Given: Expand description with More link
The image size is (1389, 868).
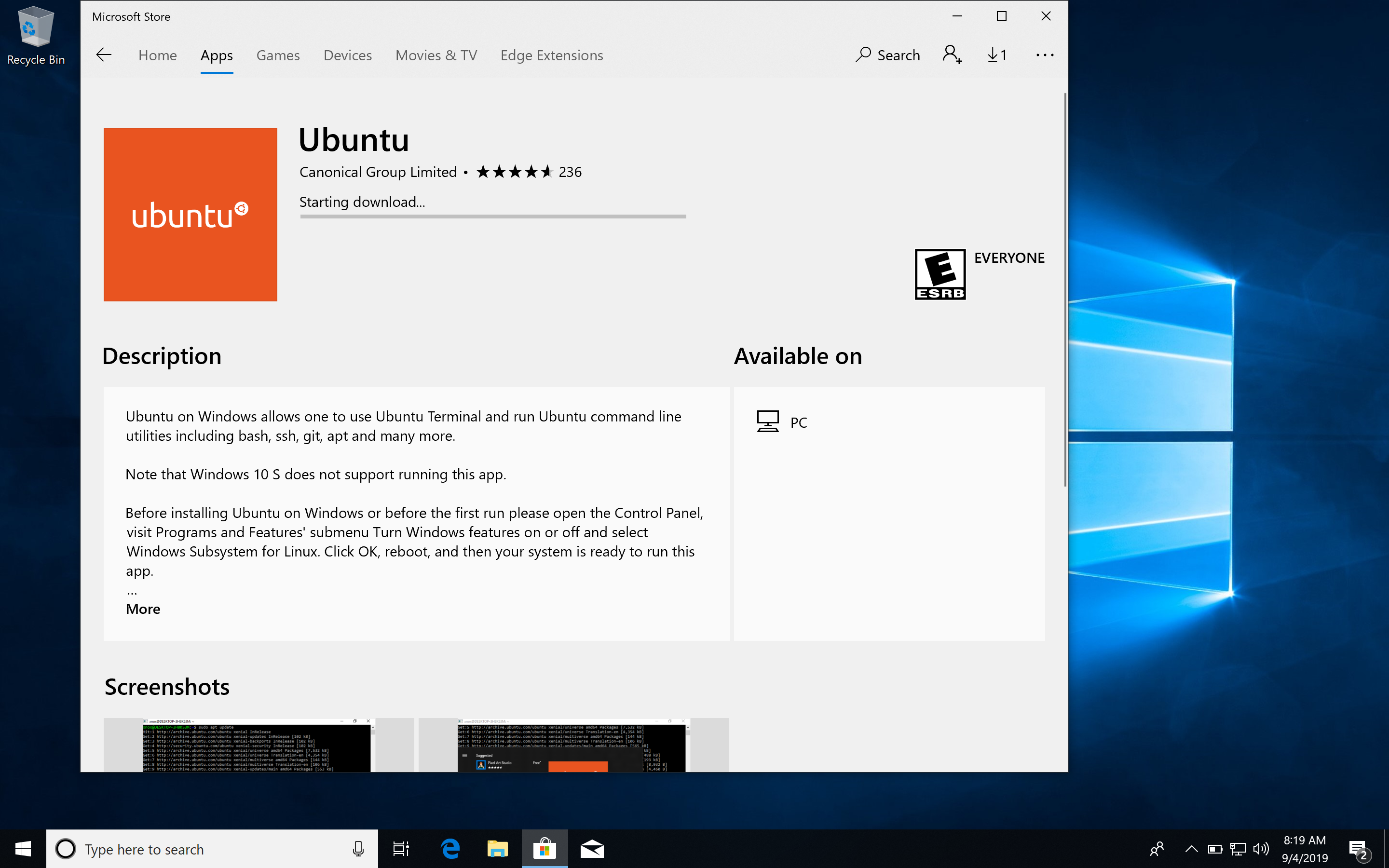Looking at the screenshot, I should click(143, 609).
